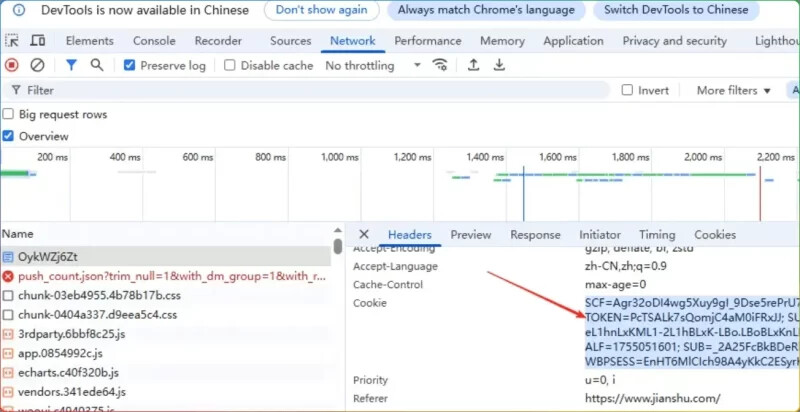Enable Big request rows option
Image resolution: width=800 pixels, height=412 pixels.
pos(9,114)
